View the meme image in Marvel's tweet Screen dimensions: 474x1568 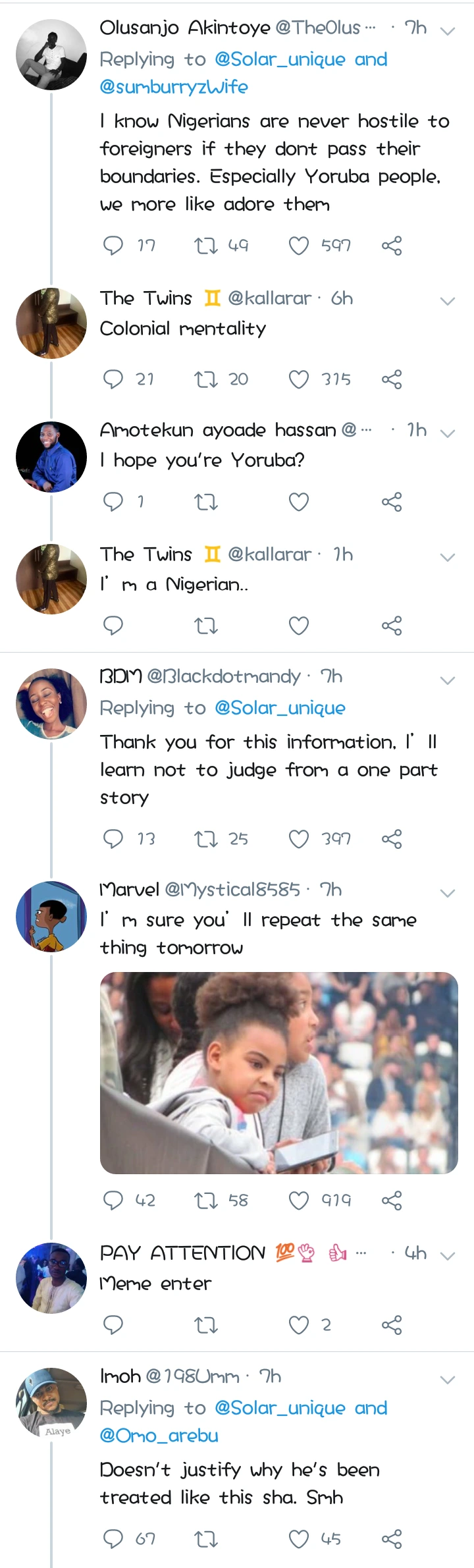(278, 1073)
